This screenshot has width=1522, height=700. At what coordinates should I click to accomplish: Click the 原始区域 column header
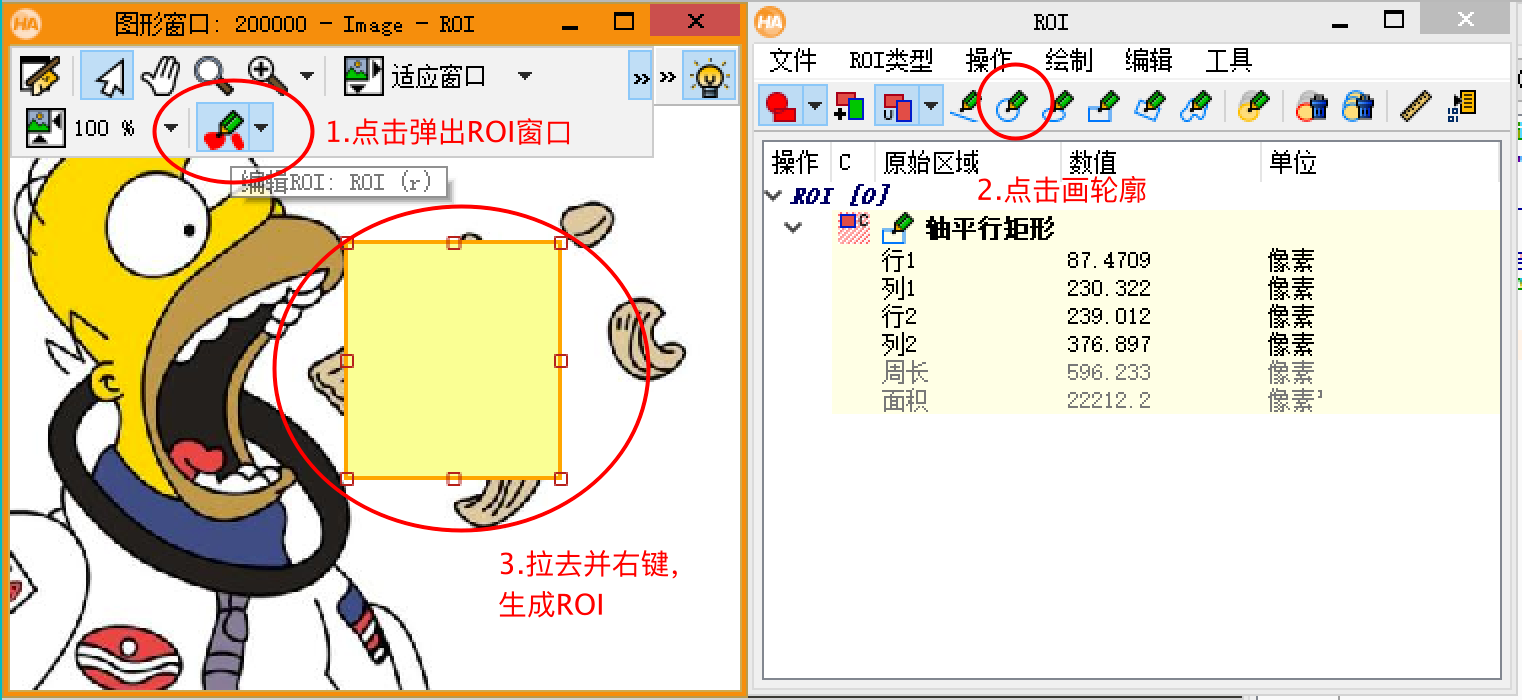[967, 162]
